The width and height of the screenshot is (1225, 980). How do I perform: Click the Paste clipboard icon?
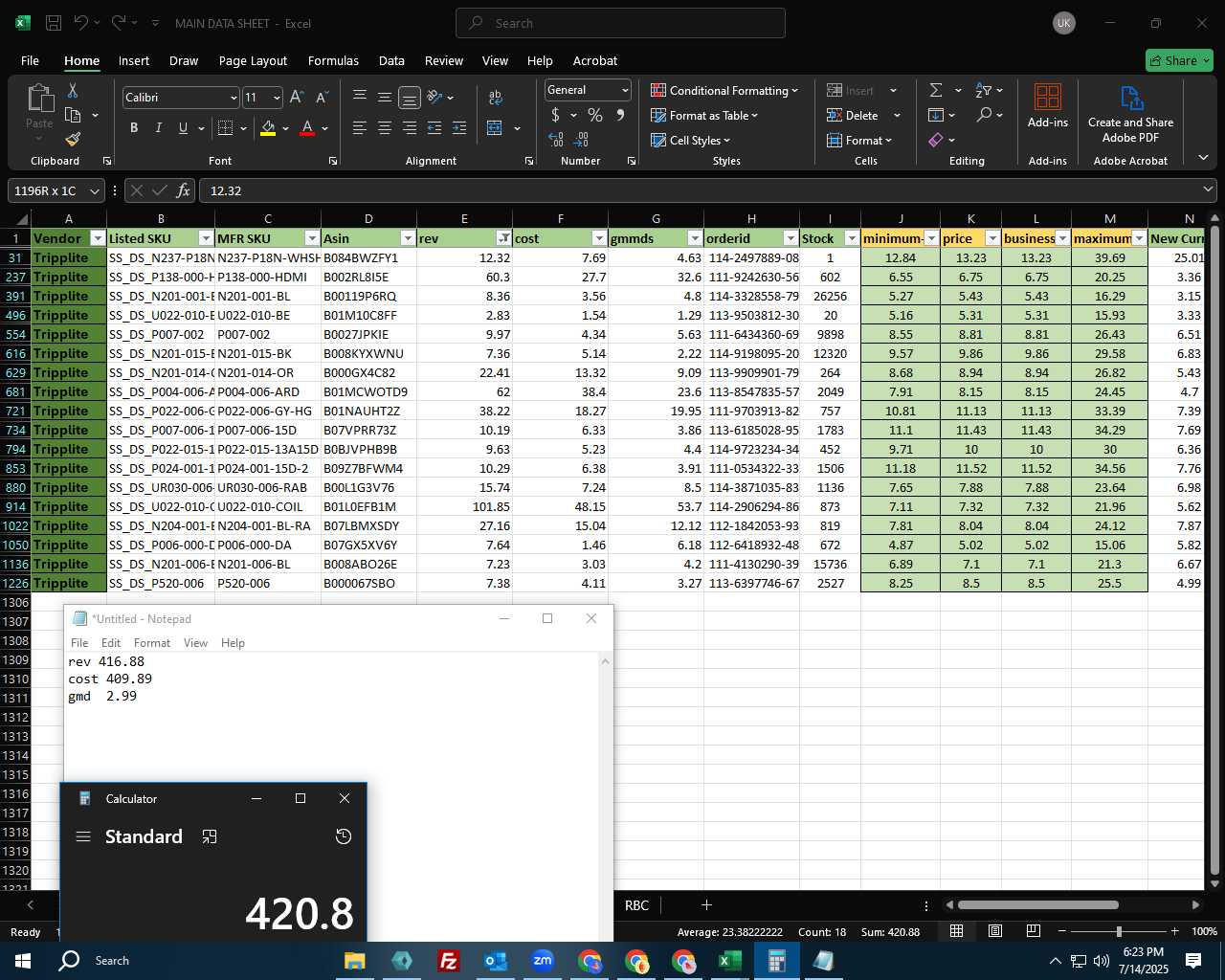[39, 99]
